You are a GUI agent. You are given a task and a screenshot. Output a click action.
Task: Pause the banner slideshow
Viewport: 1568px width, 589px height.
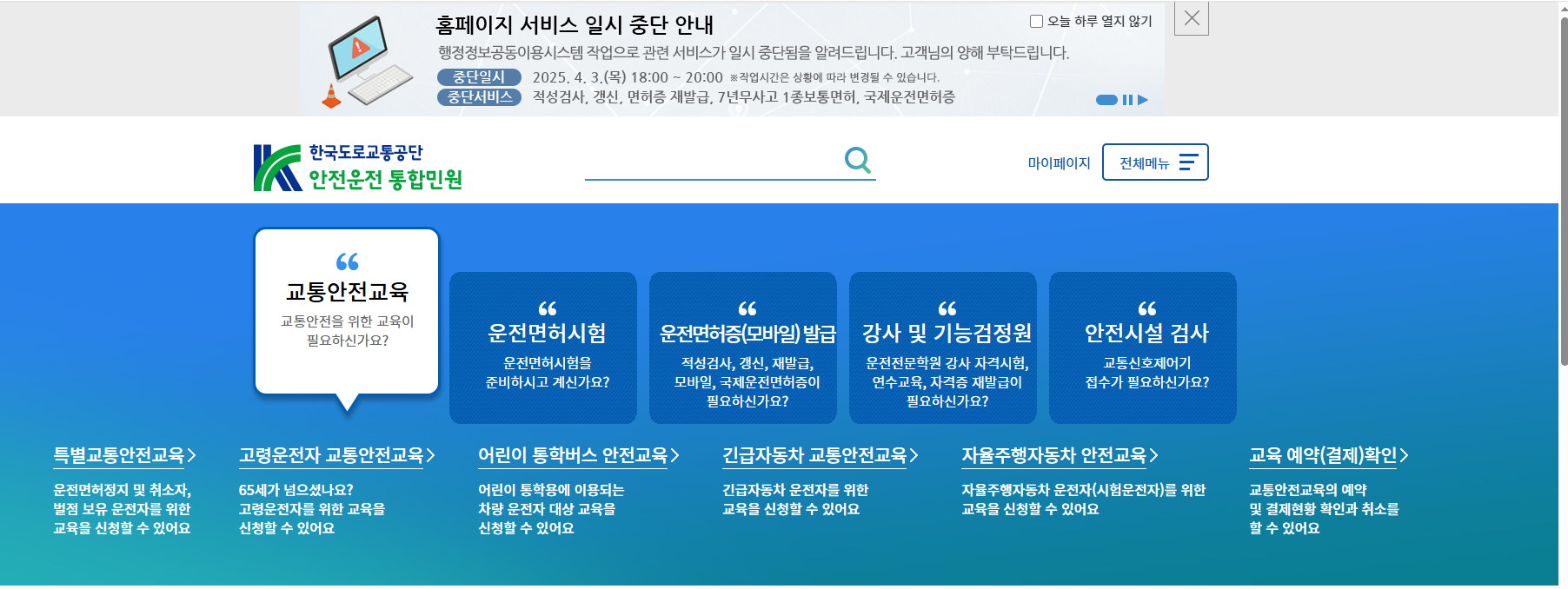(1127, 100)
